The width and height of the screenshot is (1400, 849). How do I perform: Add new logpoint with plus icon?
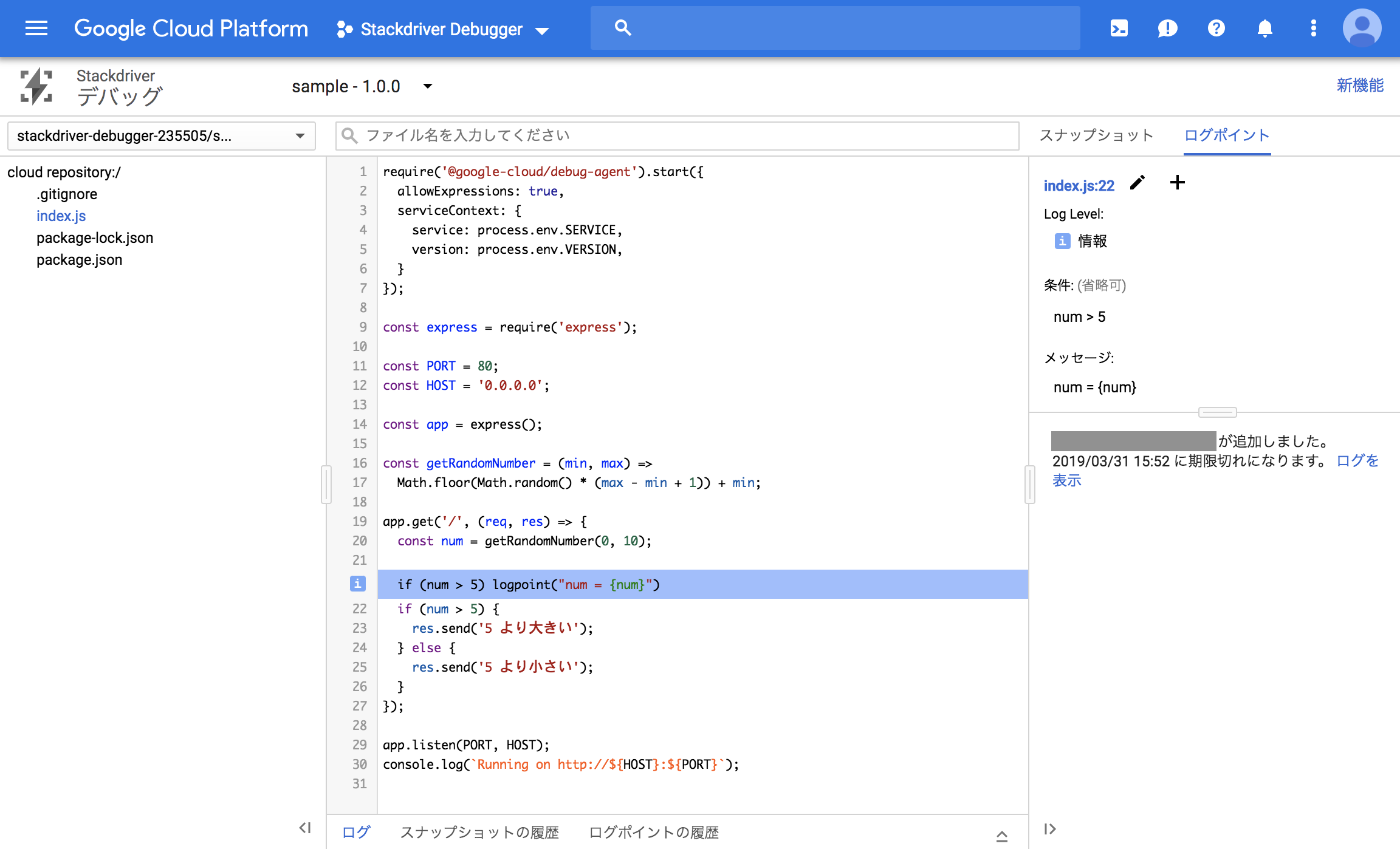(x=1177, y=183)
